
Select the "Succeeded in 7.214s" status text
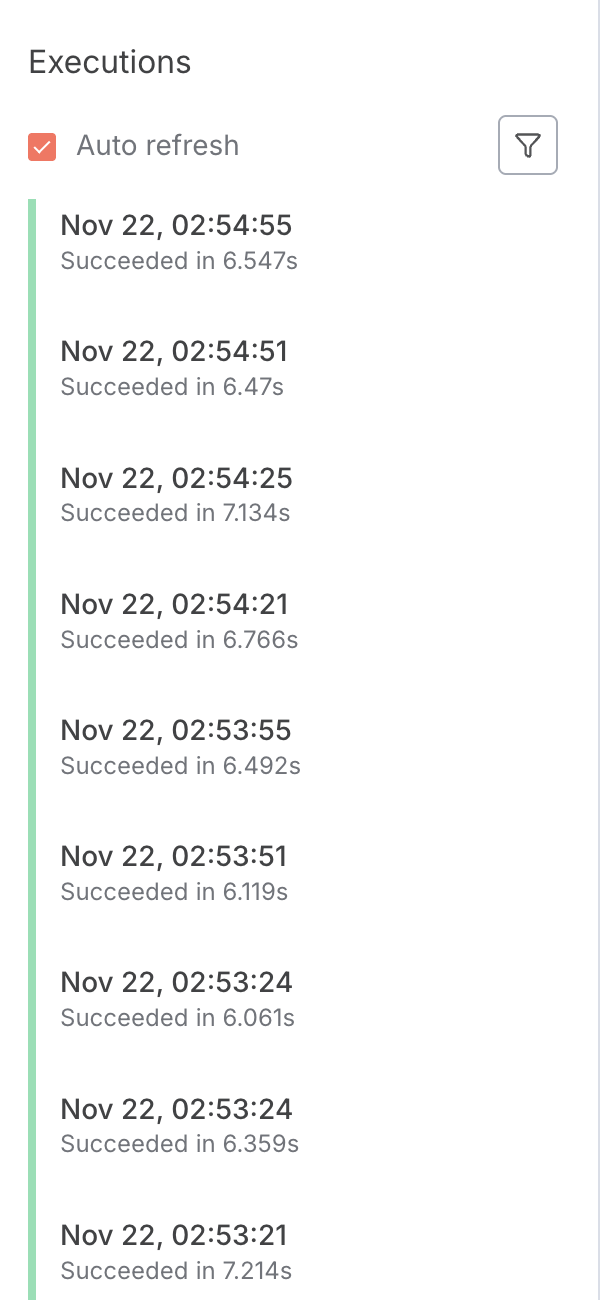coord(176,1271)
